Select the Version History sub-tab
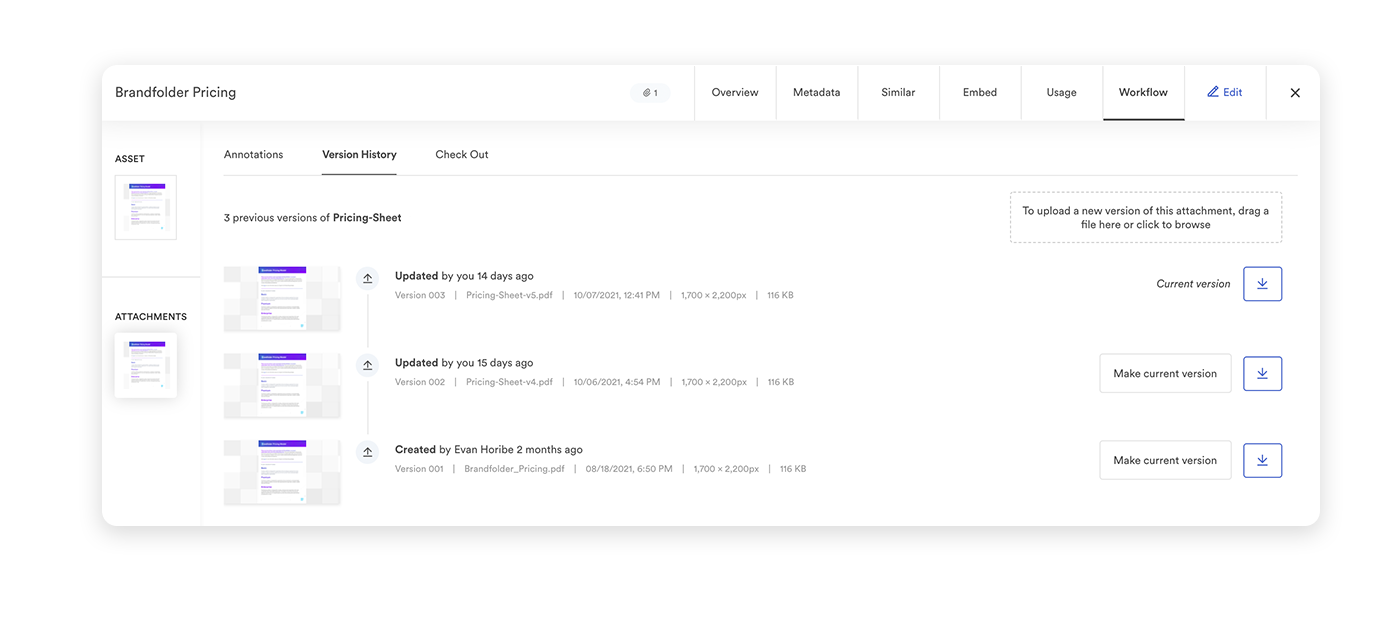Image resolution: width=1400 pixels, height=619 pixels. (359, 154)
